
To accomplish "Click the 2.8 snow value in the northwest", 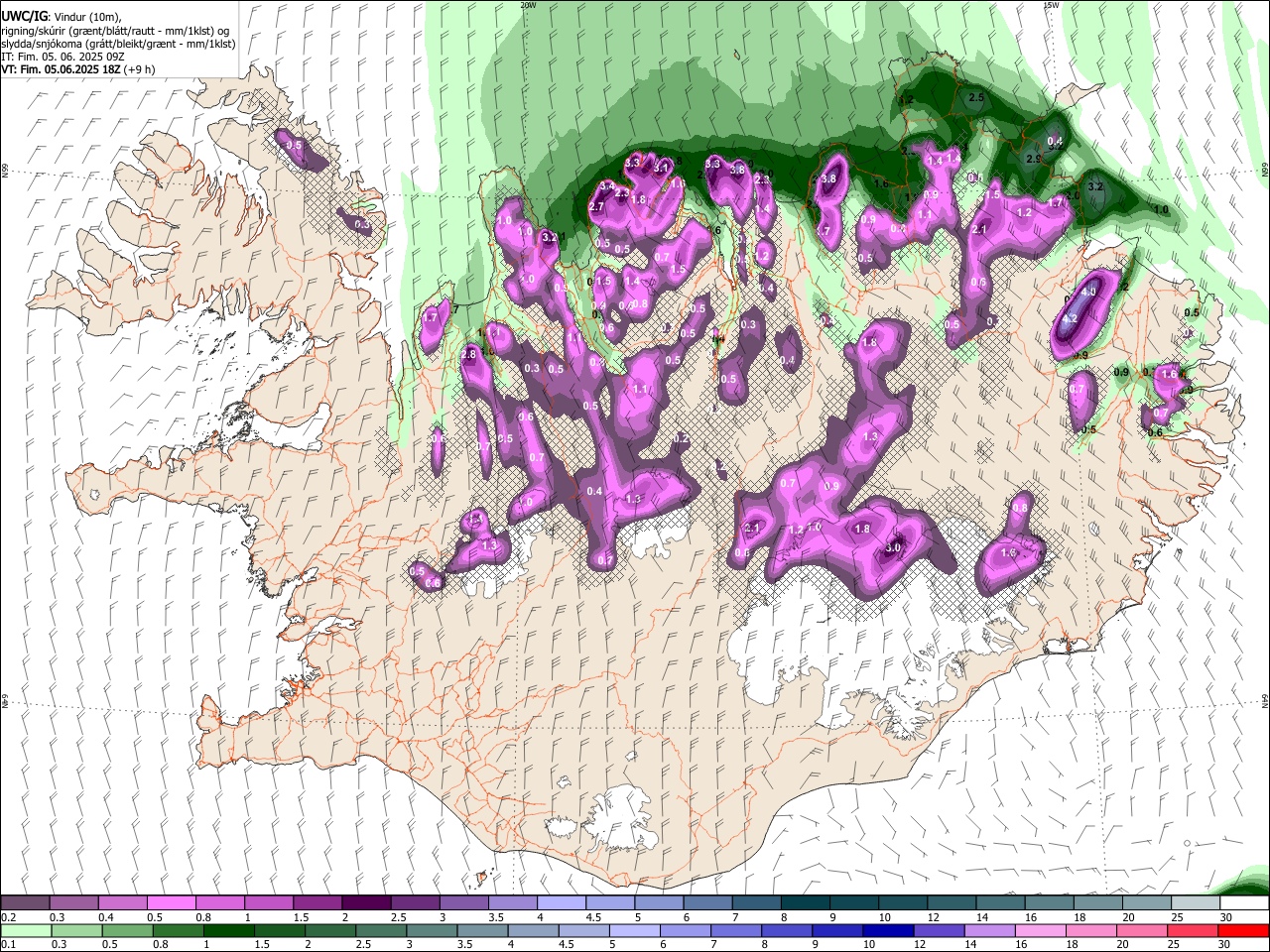I will 469,354.
